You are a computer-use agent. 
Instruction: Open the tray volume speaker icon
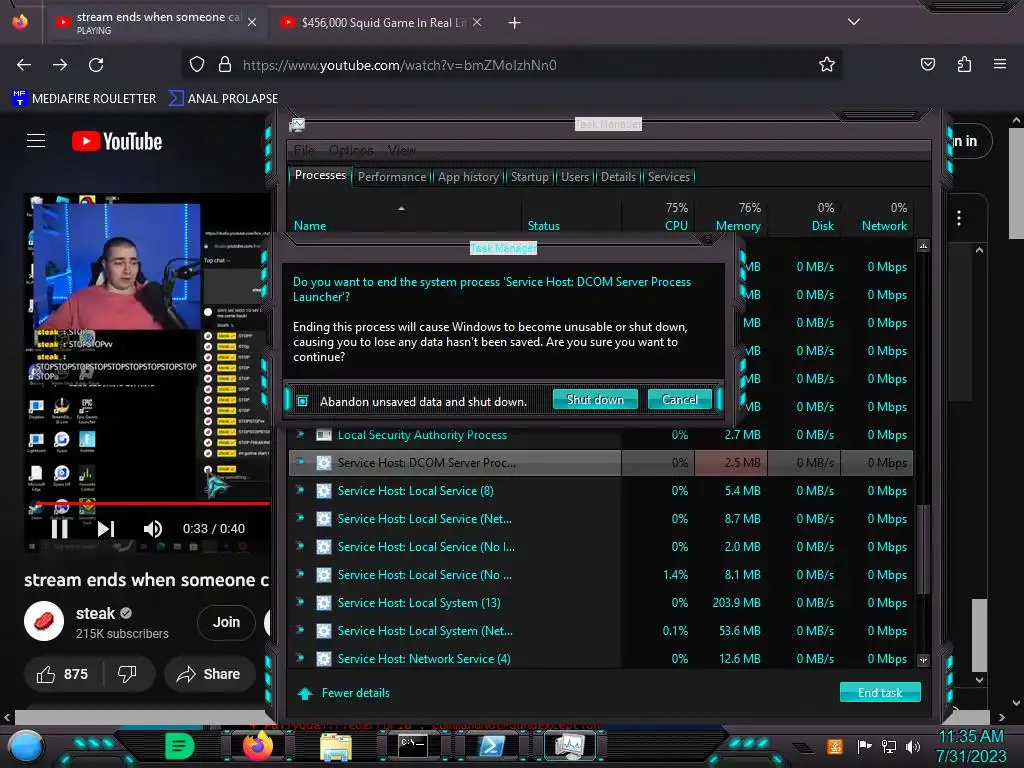pos(912,746)
